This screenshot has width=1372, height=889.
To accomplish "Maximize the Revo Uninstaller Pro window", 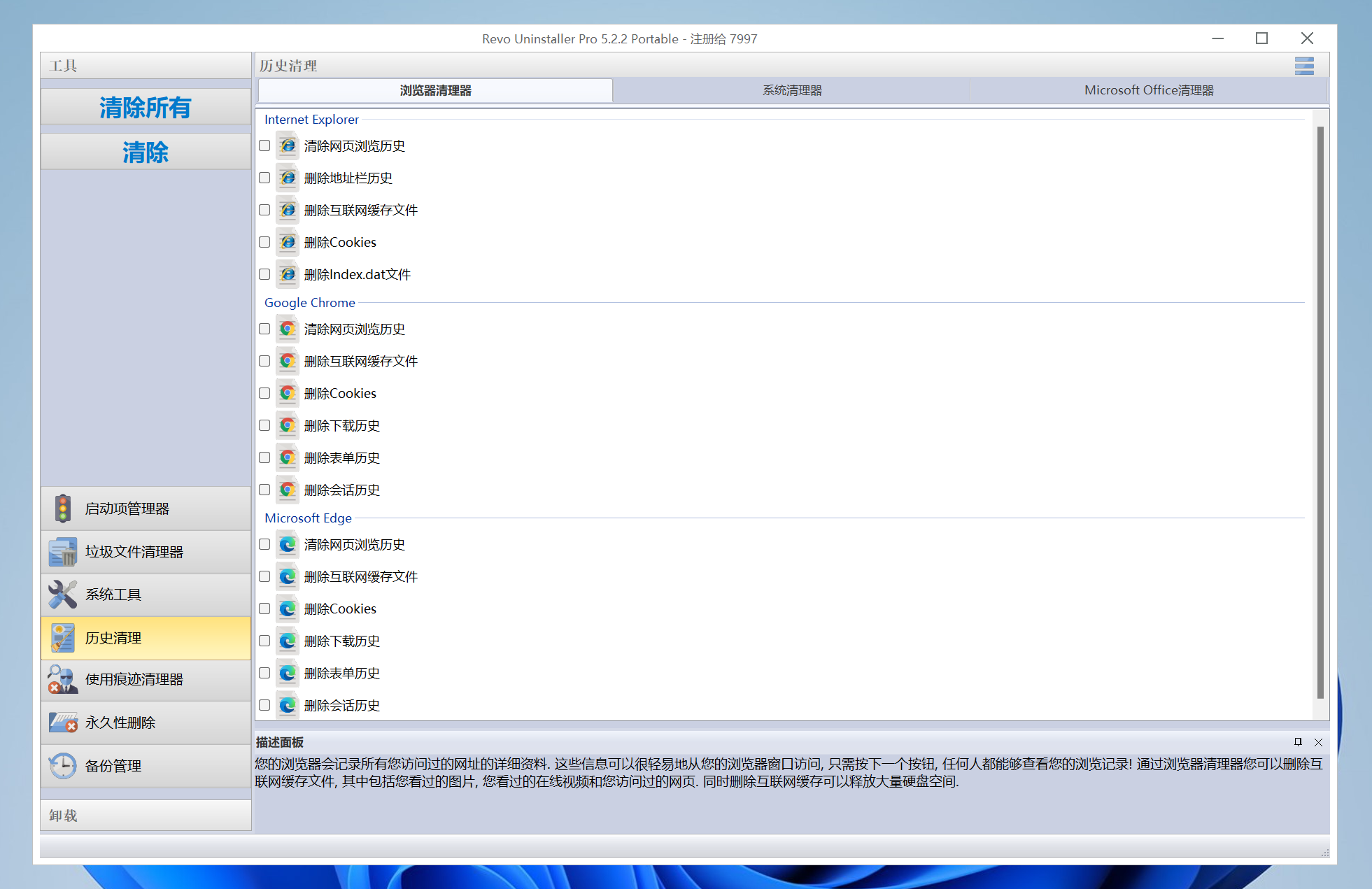I will click(x=1261, y=38).
